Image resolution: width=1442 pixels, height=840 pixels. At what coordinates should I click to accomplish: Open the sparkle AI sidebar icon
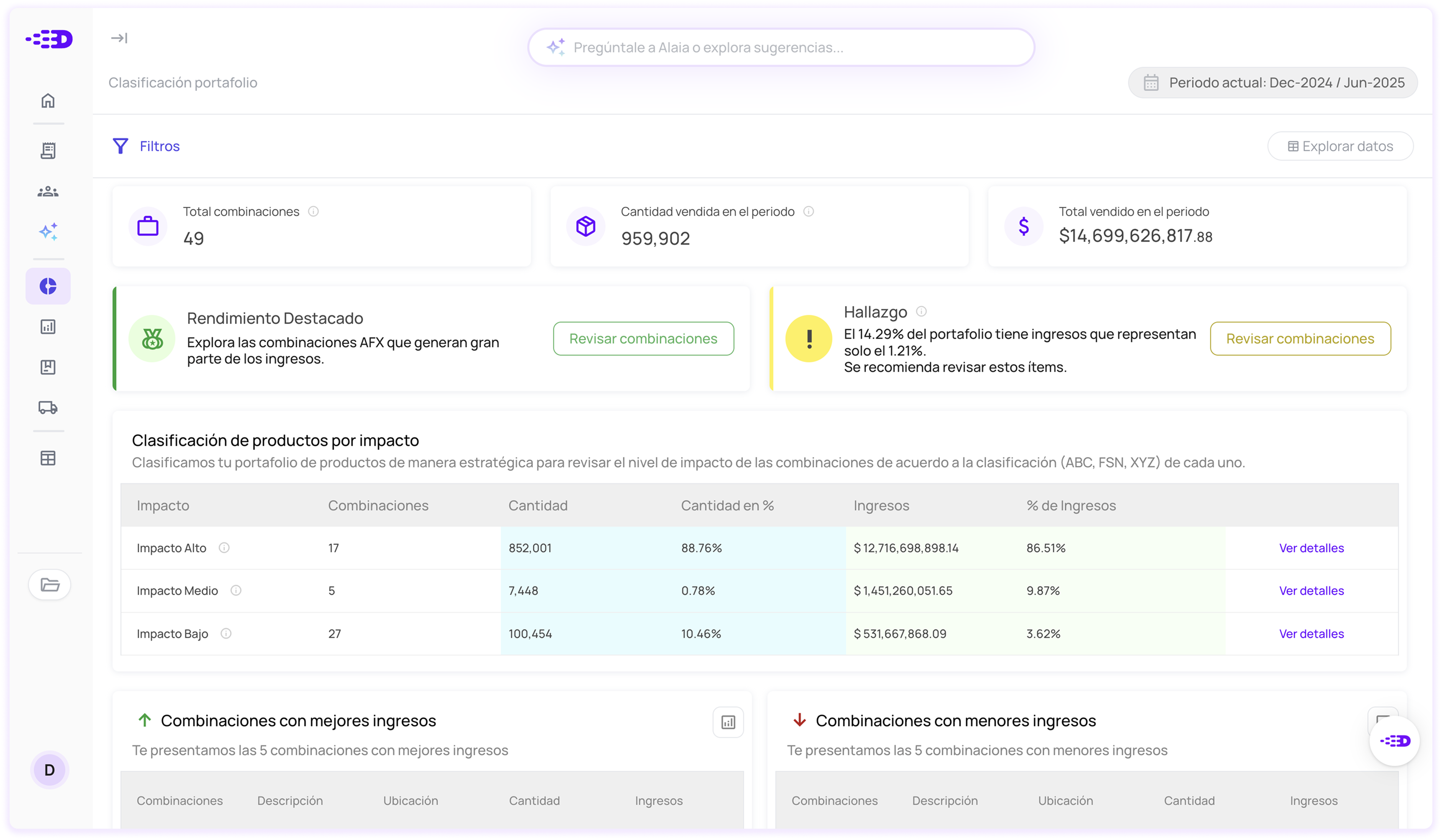(x=48, y=232)
